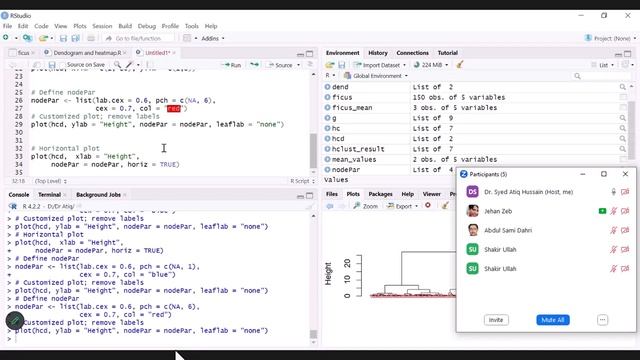
Task: Click the Workspace Panes grid icon
Action: pos(187,38)
